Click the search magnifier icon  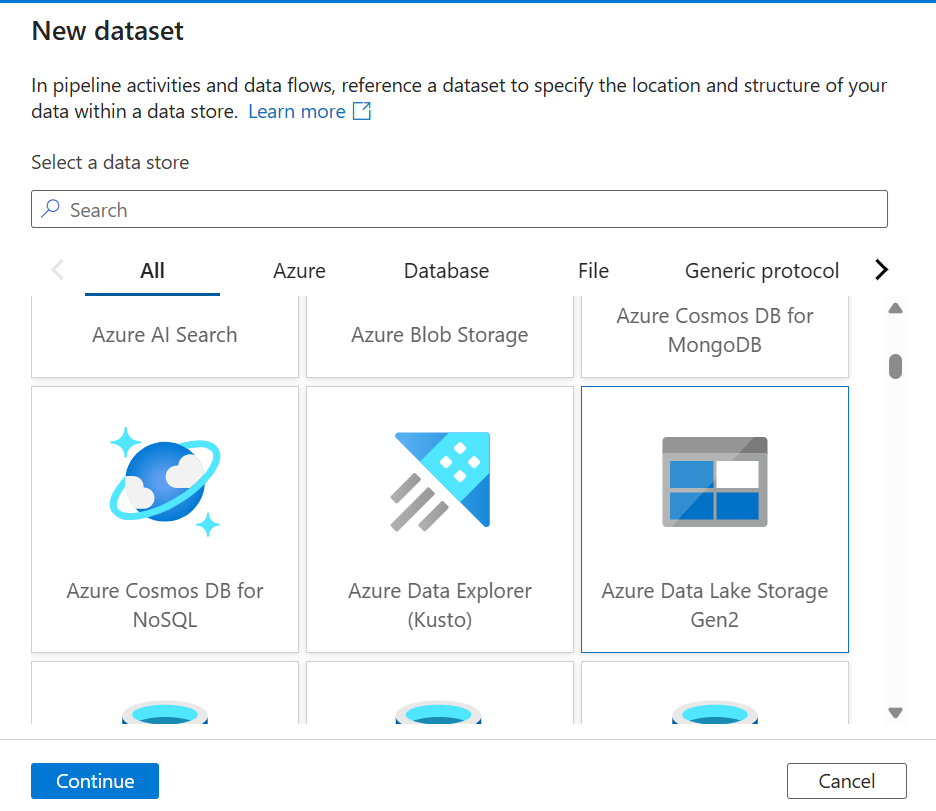point(50,209)
